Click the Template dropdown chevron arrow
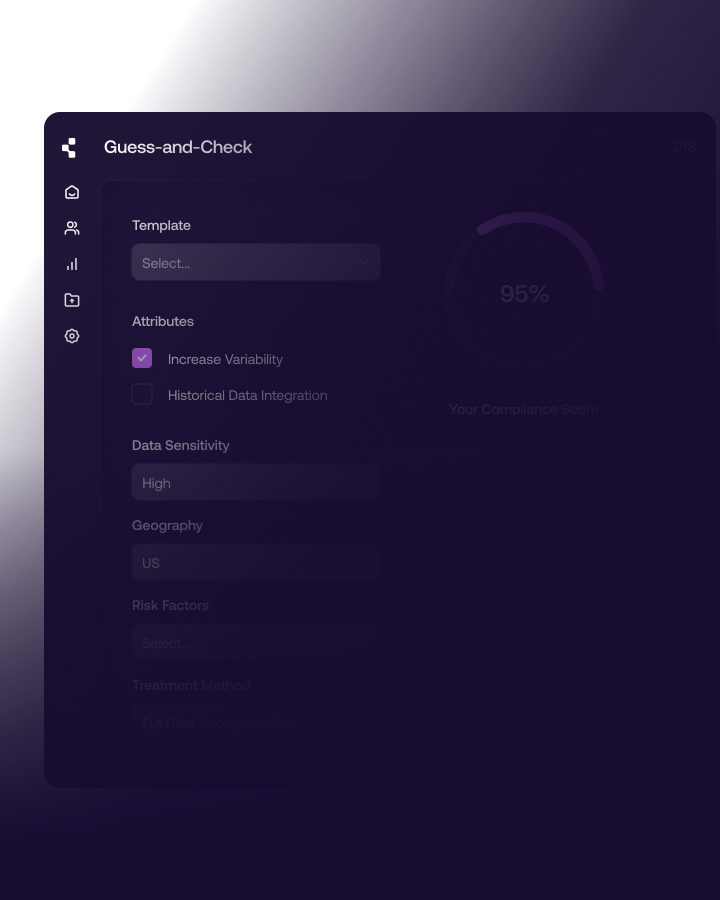This screenshot has width=720, height=900. pyautogui.click(x=363, y=262)
